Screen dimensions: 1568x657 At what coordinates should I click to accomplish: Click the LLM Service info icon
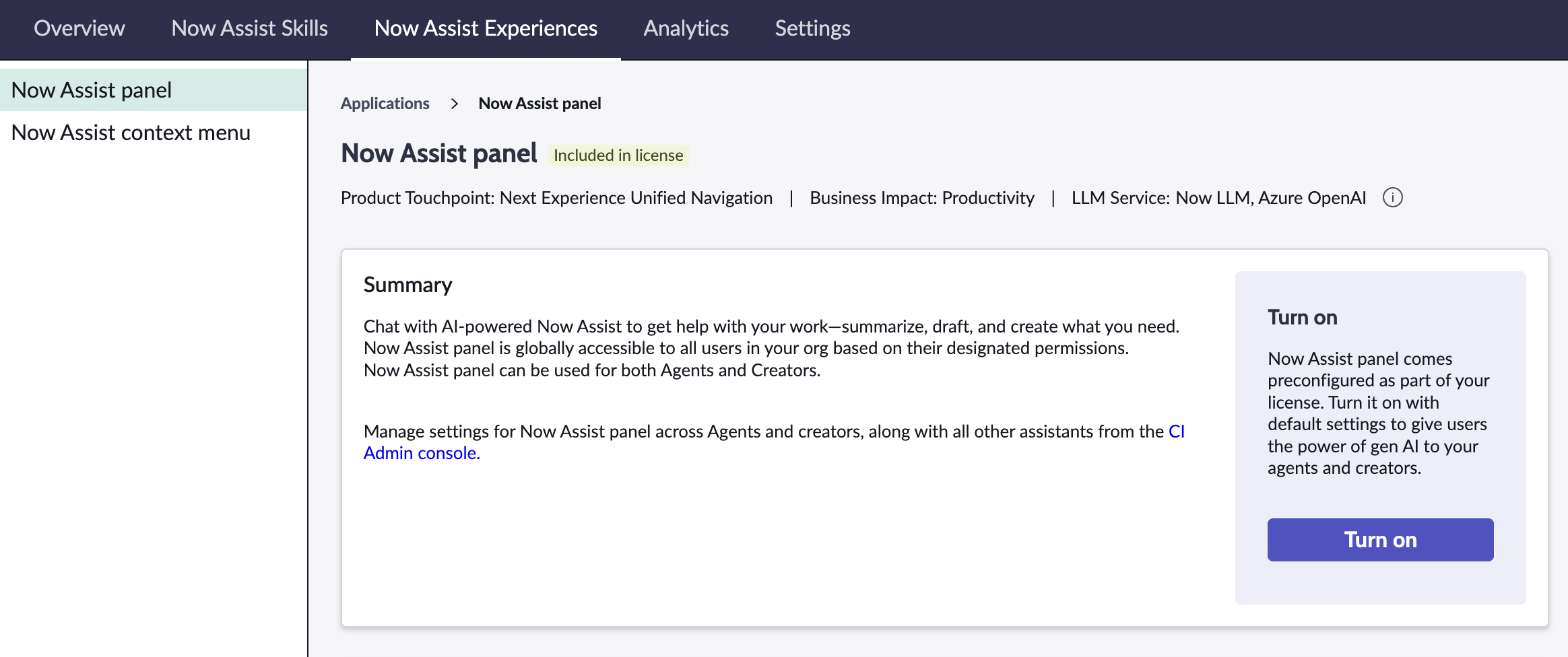(x=1392, y=197)
